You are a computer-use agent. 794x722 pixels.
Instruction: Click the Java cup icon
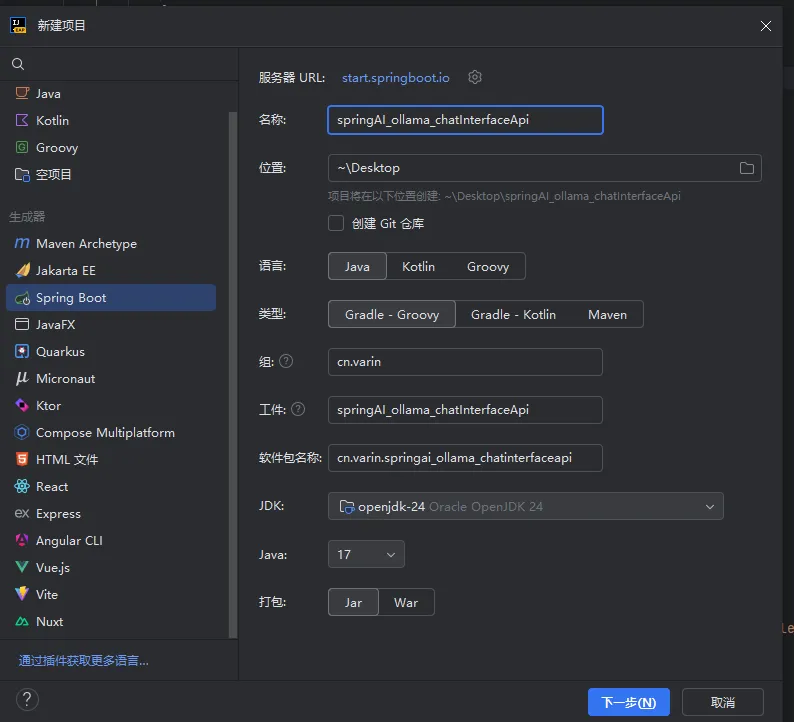point(22,93)
